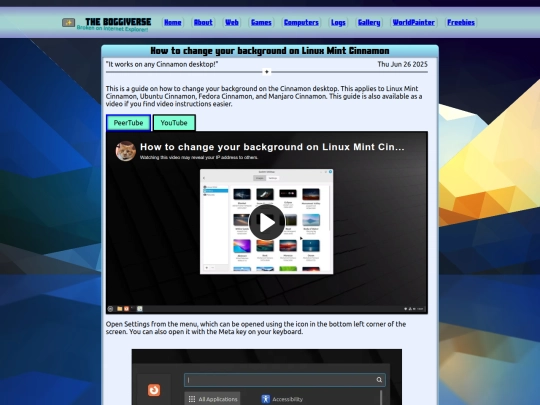Open the Web section
Viewport: 540px width, 405px height.
click(x=232, y=22)
